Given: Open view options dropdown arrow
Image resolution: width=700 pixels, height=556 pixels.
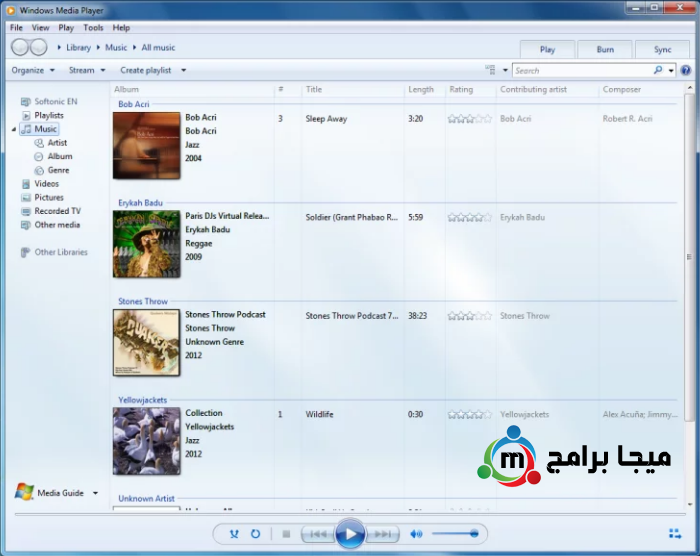Looking at the screenshot, I should (x=505, y=71).
